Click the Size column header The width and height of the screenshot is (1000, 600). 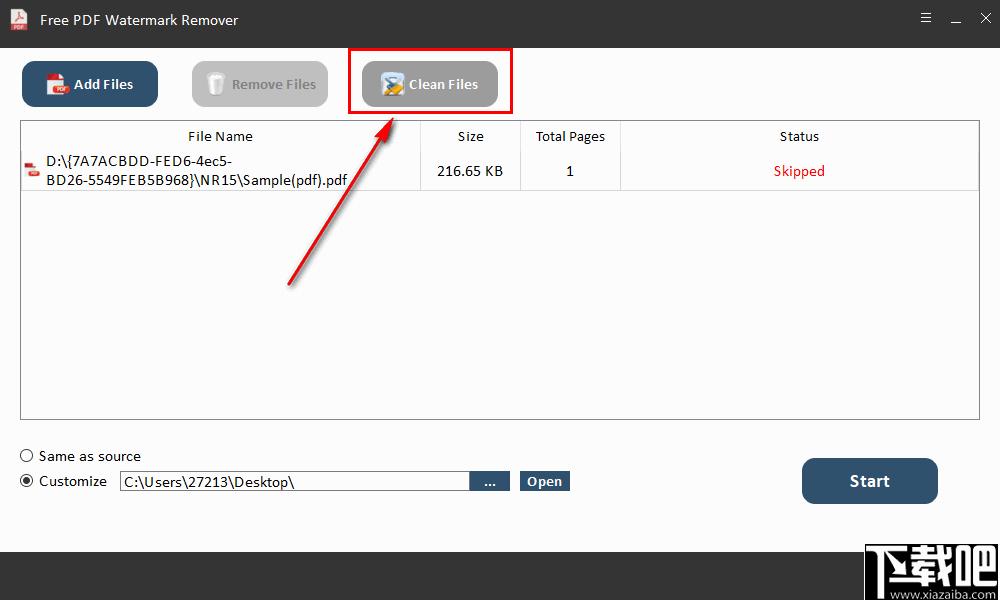pyautogui.click(x=471, y=136)
